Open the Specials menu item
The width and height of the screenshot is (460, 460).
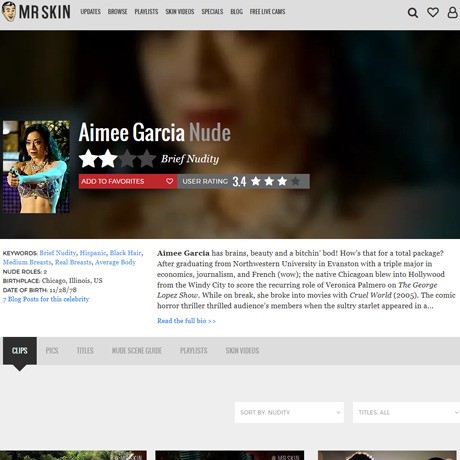pos(212,12)
